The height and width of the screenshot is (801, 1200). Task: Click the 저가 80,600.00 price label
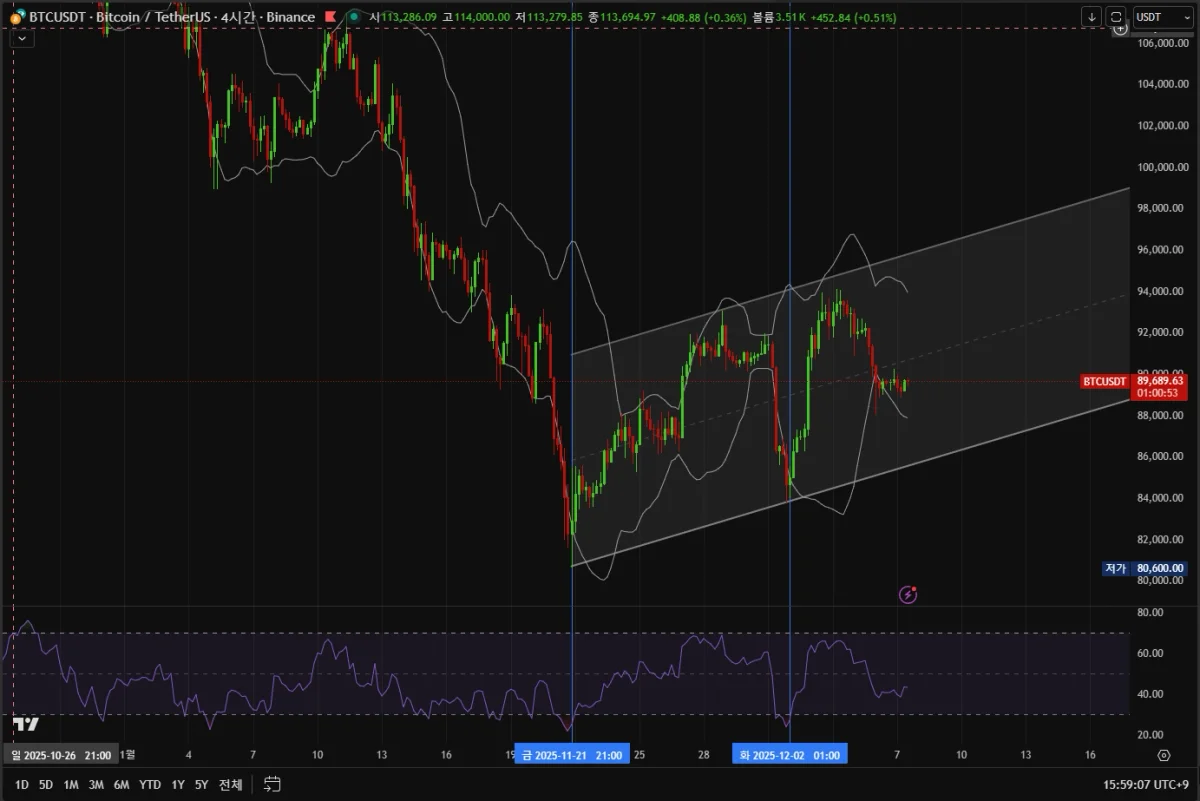coord(1143,568)
